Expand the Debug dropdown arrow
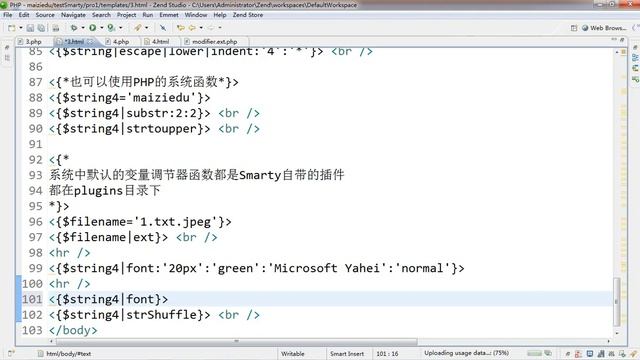Screen dimensions: 640x360 coord(83,28)
